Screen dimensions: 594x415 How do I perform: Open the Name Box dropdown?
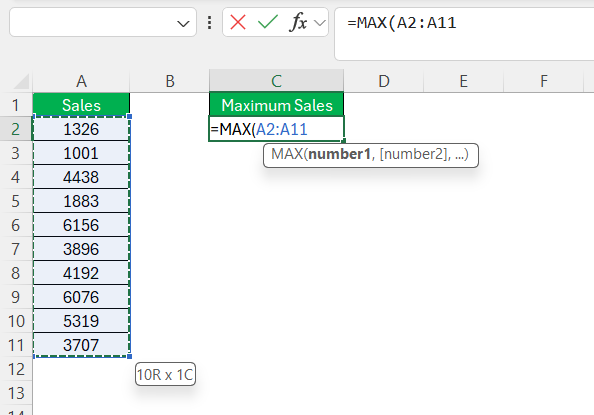[x=183, y=24]
